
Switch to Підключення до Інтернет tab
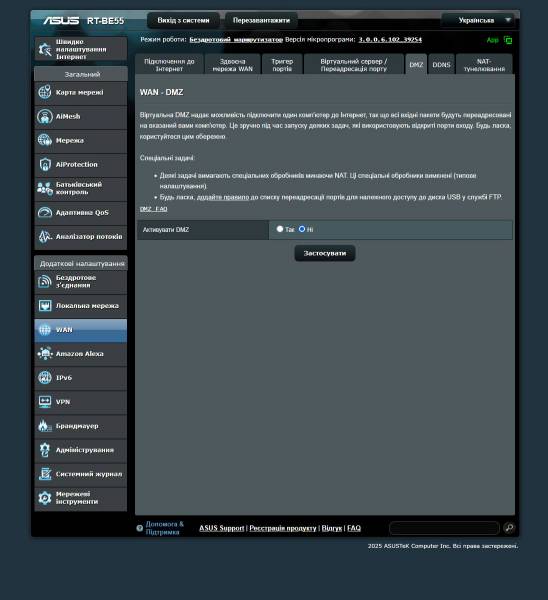point(169,65)
